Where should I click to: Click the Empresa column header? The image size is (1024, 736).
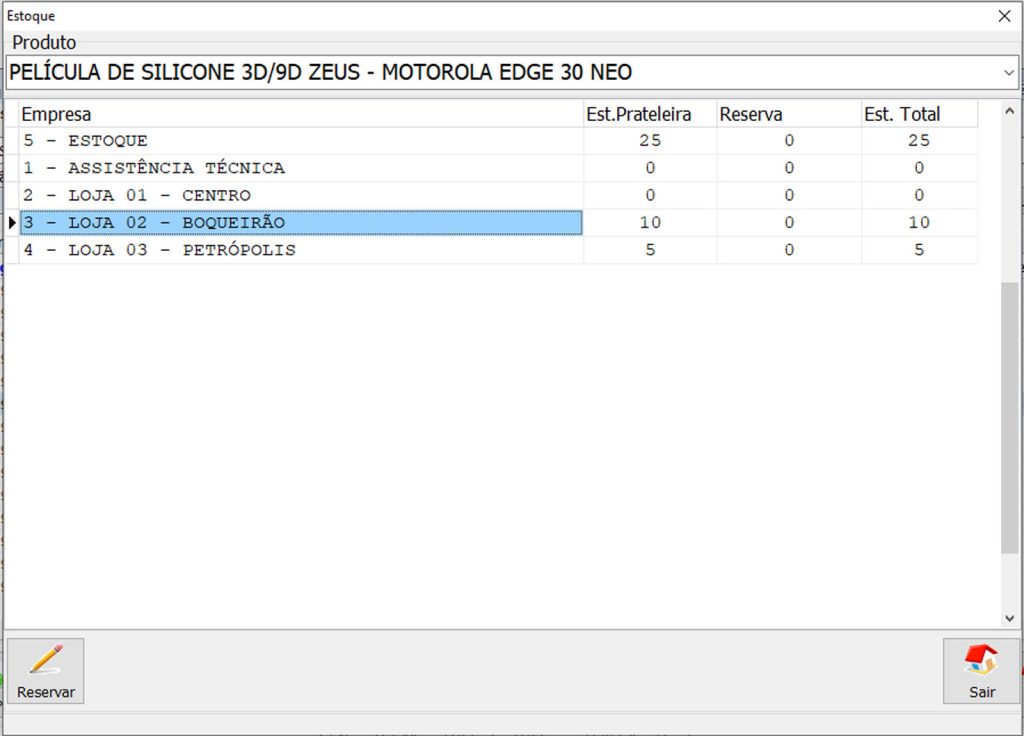point(300,114)
